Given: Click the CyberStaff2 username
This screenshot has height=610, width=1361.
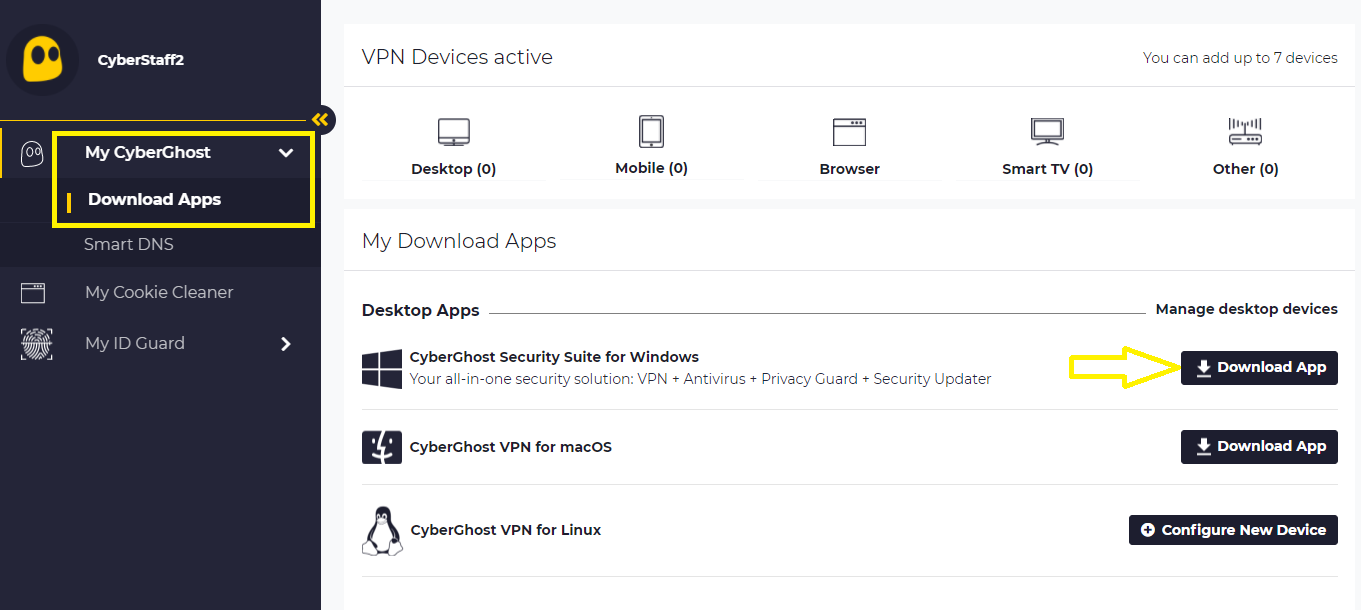Looking at the screenshot, I should coord(141,60).
